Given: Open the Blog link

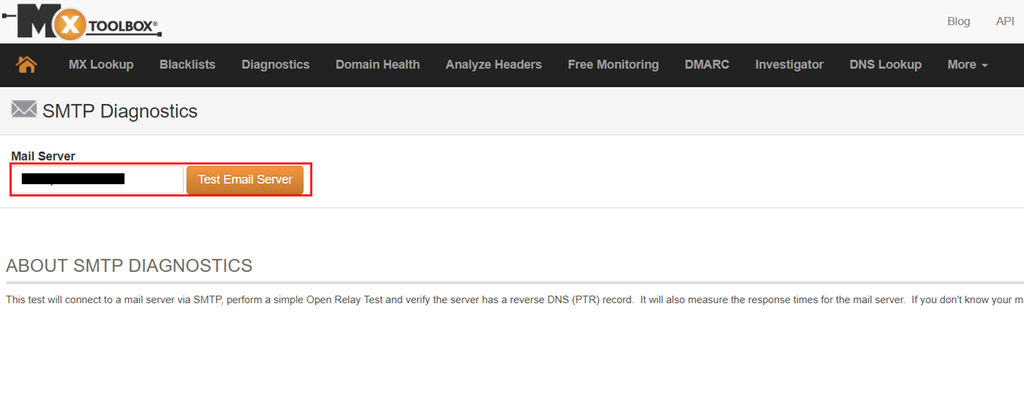Looking at the screenshot, I should [x=959, y=22].
